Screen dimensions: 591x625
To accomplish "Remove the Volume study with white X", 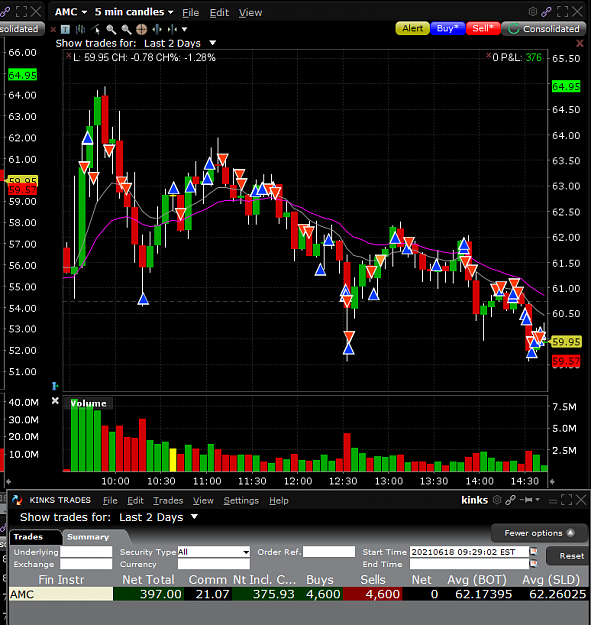I will point(55,401).
